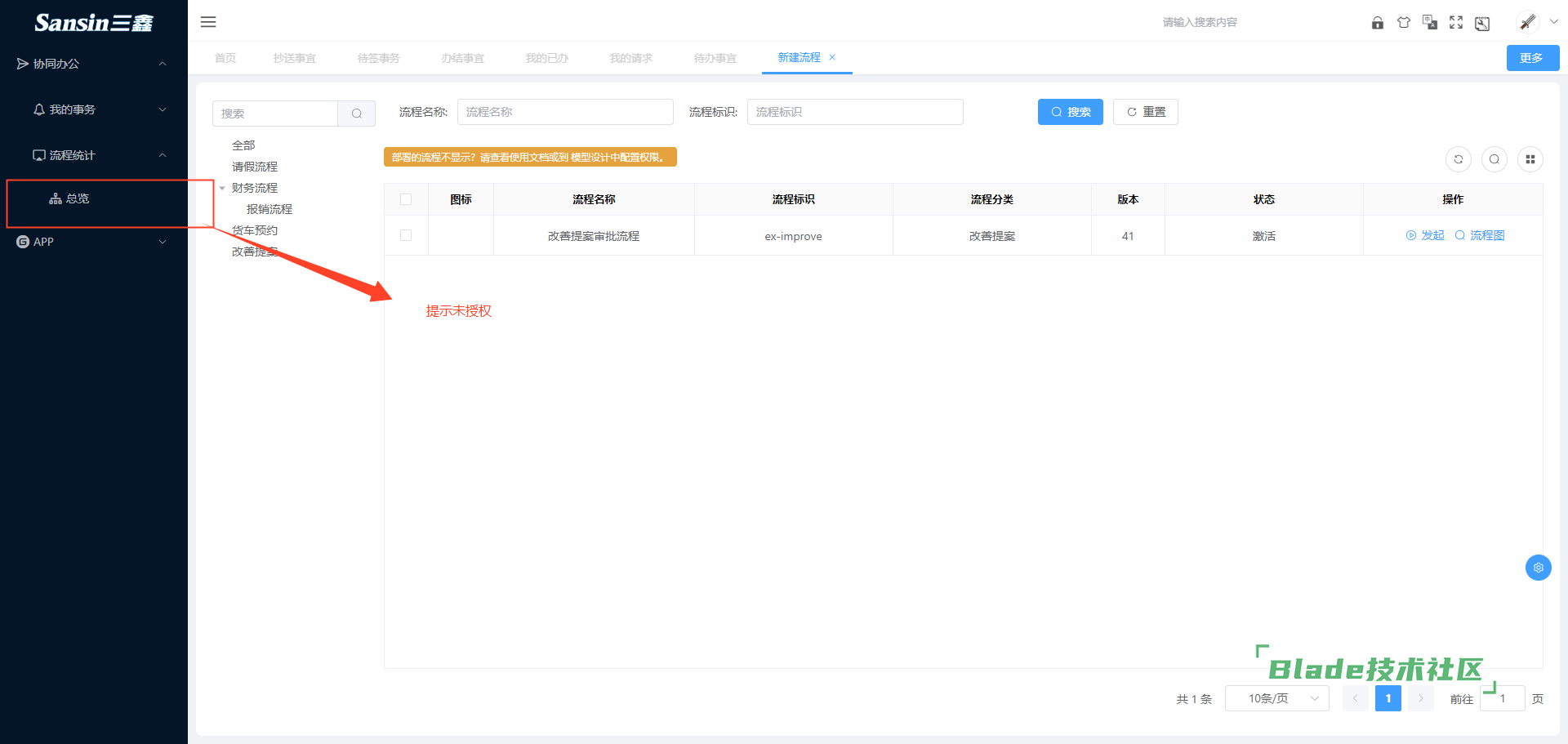
Task: Open the column display grid icon
Action: (1530, 159)
